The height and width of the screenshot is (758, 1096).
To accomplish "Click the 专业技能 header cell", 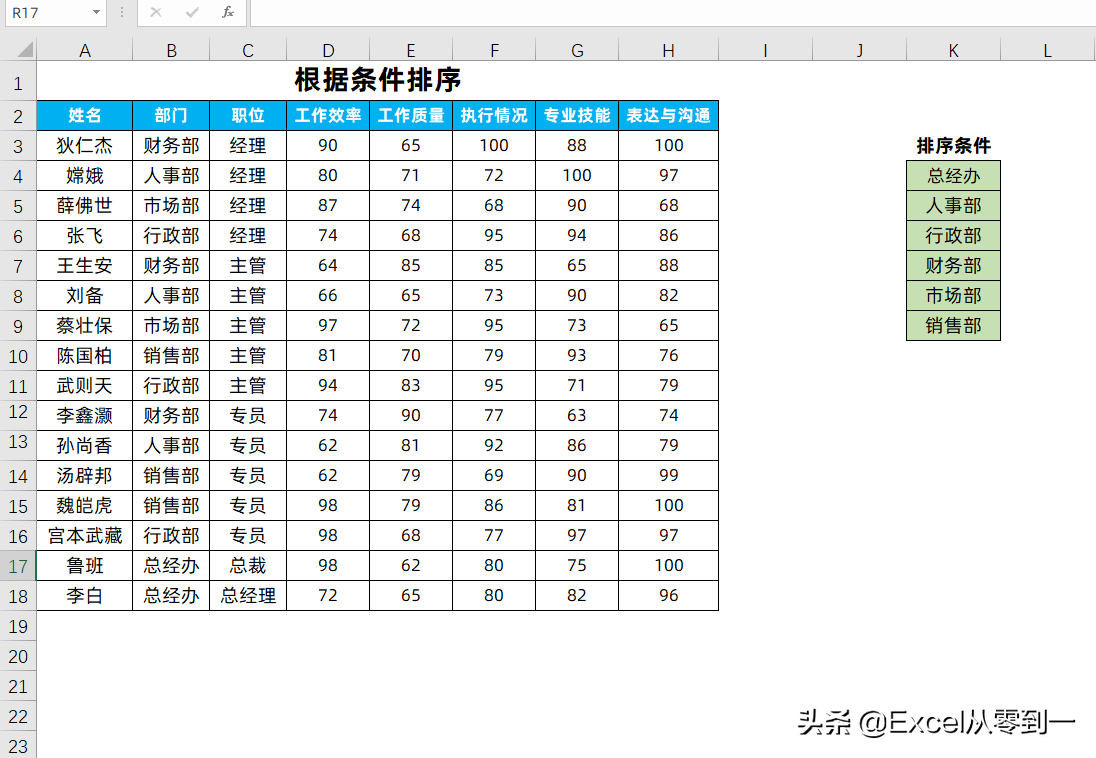I will point(577,115).
